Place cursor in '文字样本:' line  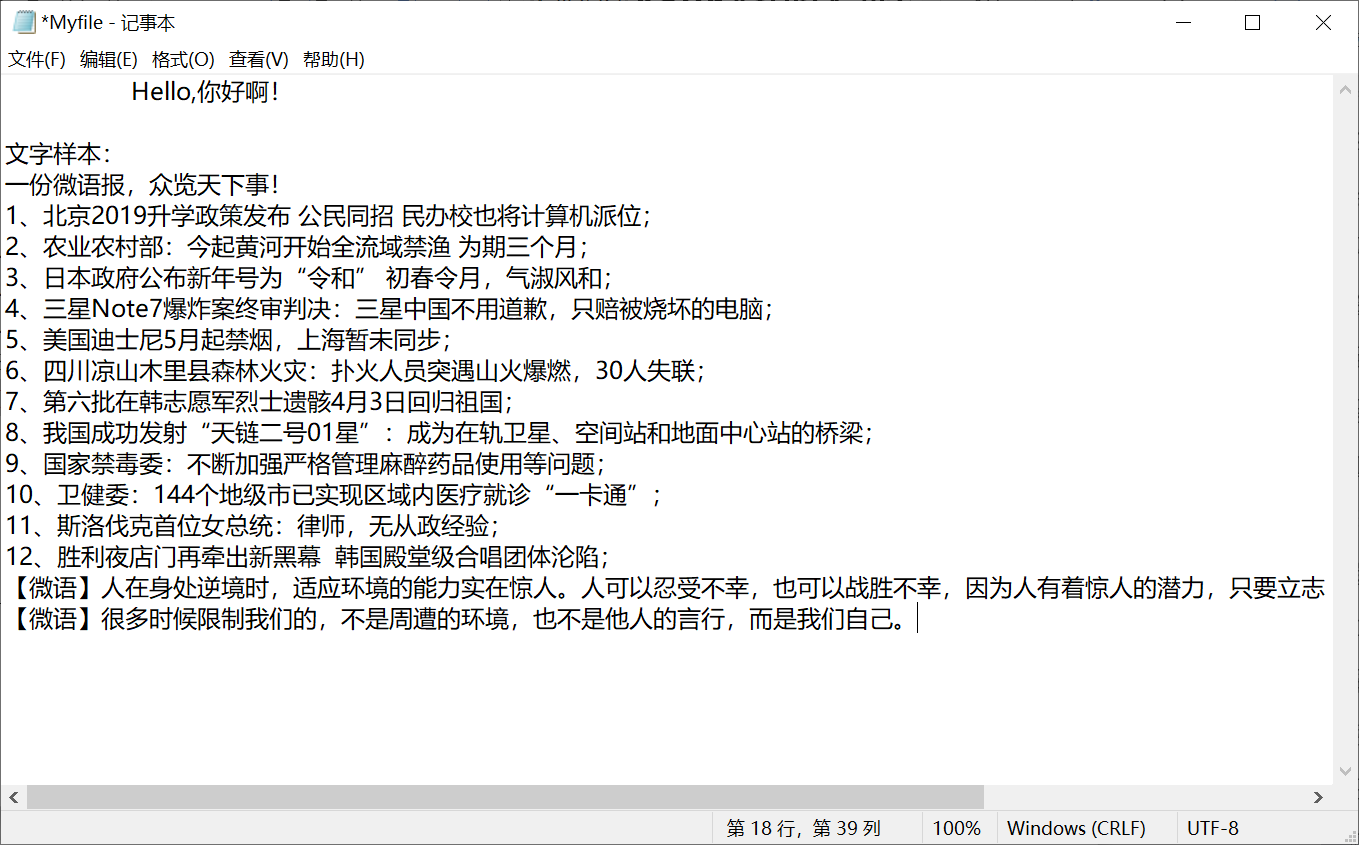(x=59, y=154)
